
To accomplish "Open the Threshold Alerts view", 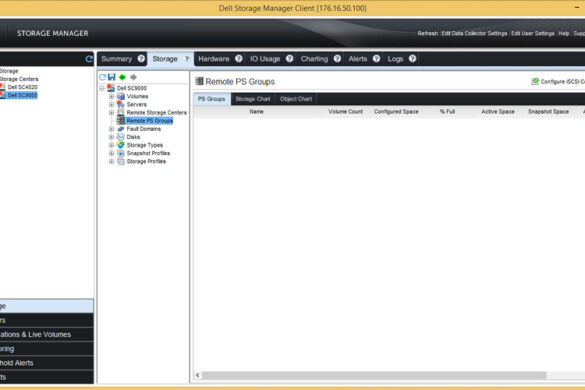I will coord(47,363).
